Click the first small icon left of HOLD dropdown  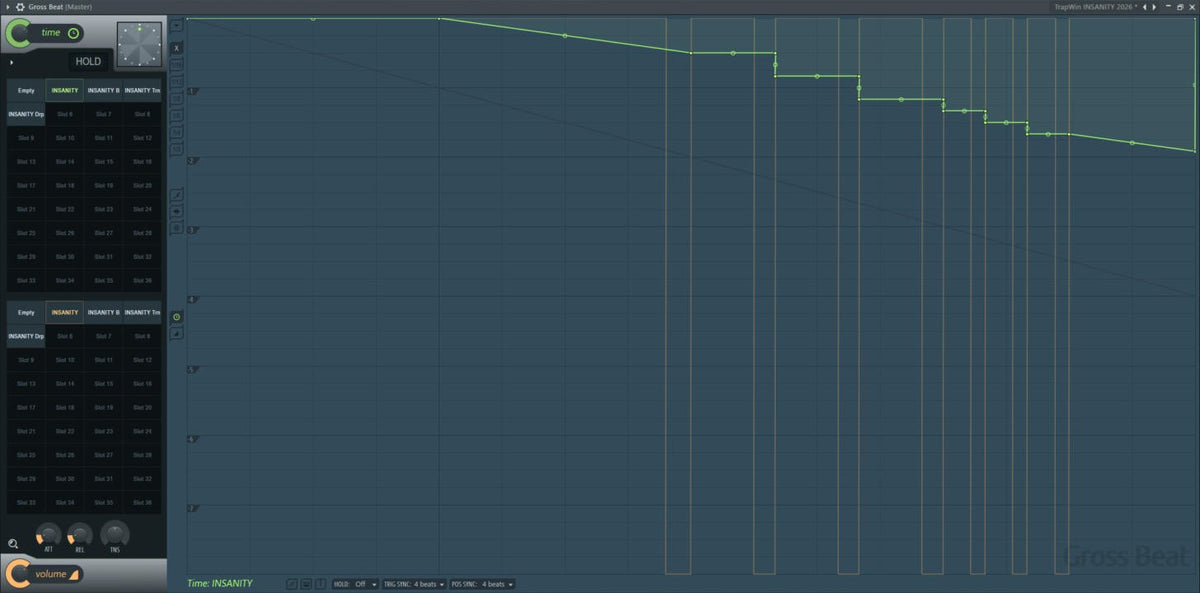(x=292, y=584)
